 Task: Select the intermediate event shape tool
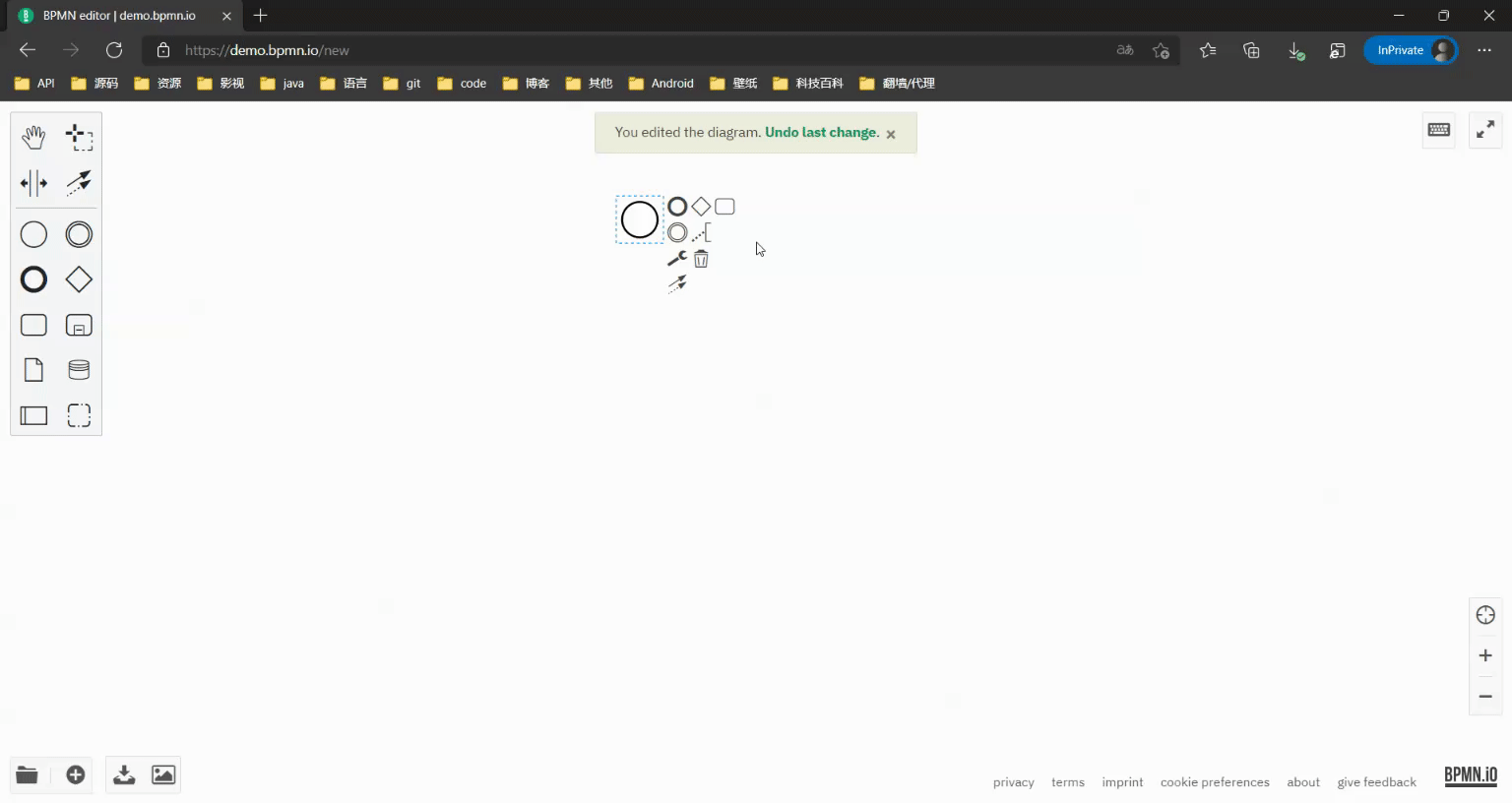(x=79, y=234)
